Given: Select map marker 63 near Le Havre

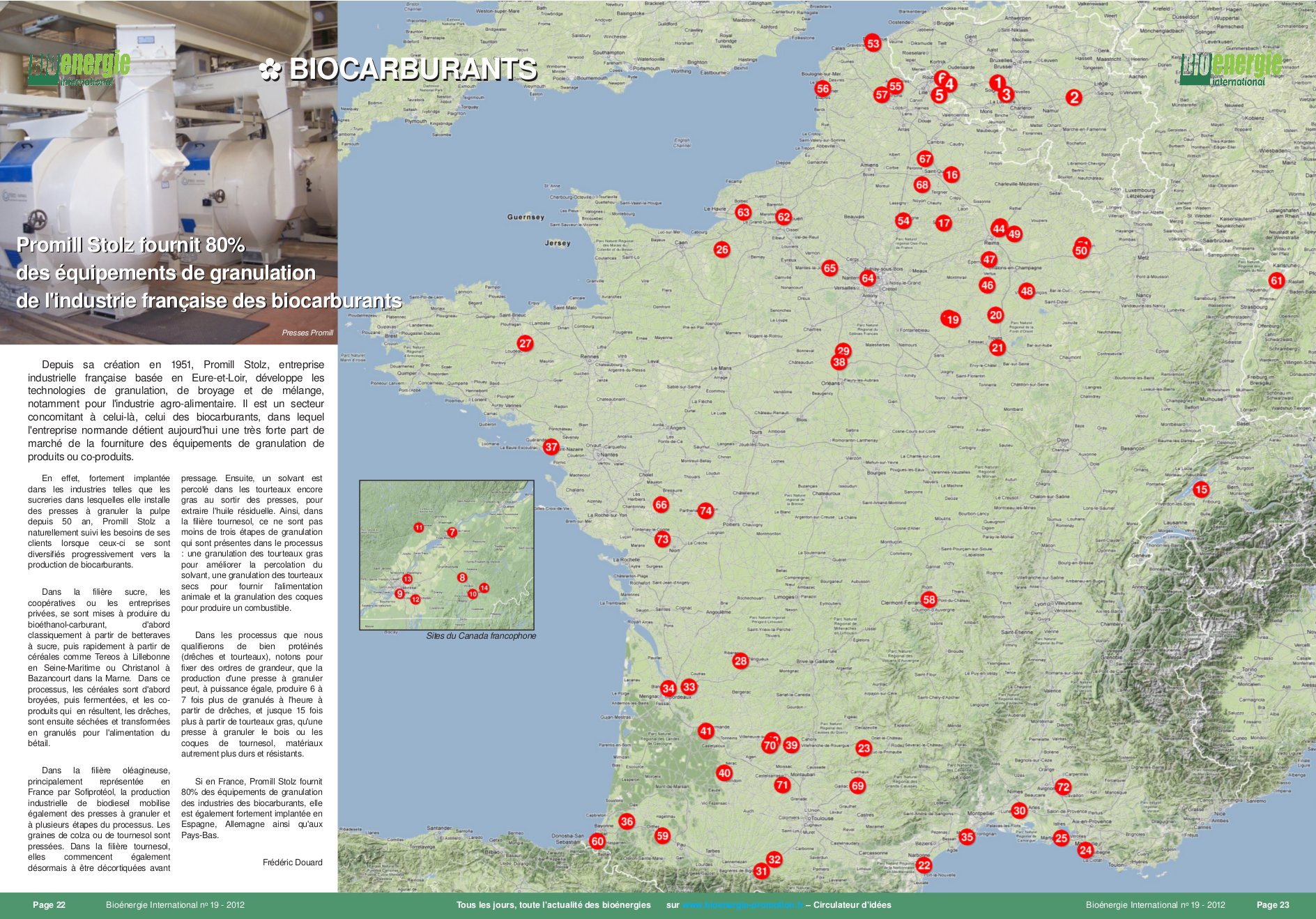Looking at the screenshot, I should coord(743,212).
